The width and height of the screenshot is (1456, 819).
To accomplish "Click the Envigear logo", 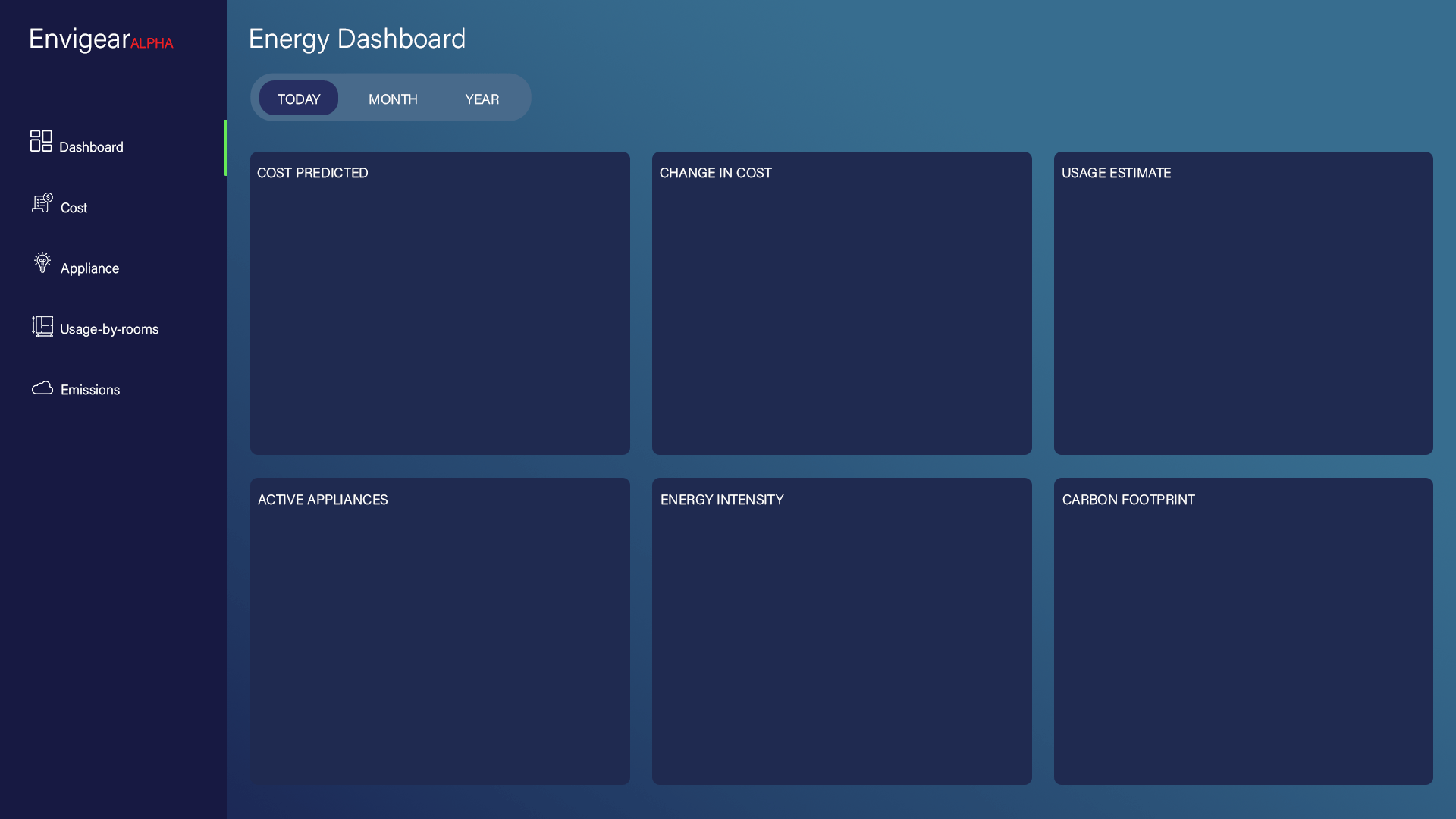I will point(80,39).
